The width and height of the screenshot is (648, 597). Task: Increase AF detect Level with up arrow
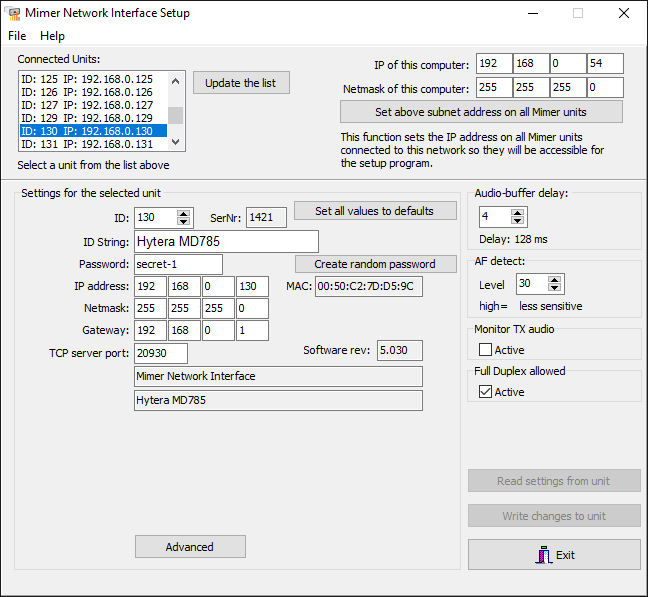click(555, 280)
